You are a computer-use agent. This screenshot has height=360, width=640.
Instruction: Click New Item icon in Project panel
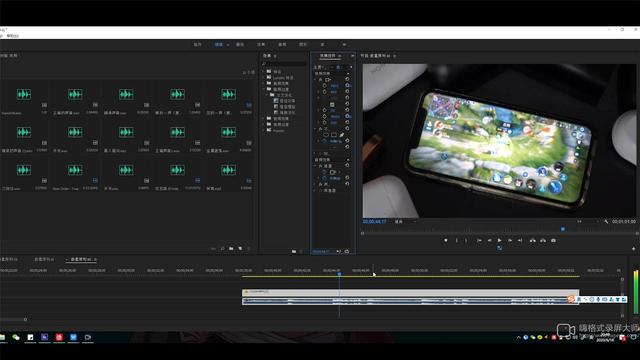click(x=240, y=248)
